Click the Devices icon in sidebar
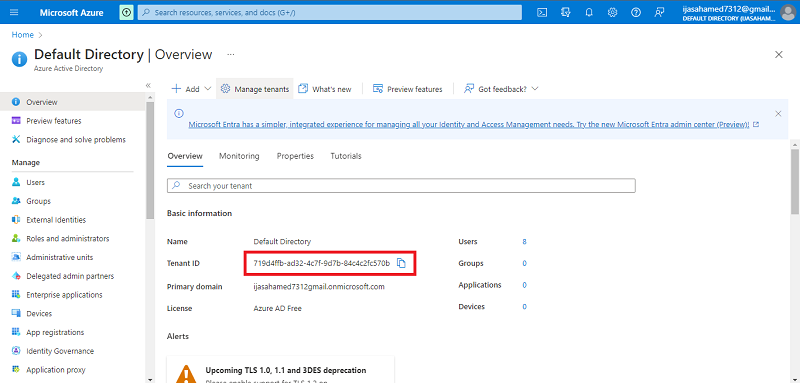The image size is (800, 383). click(16, 314)
